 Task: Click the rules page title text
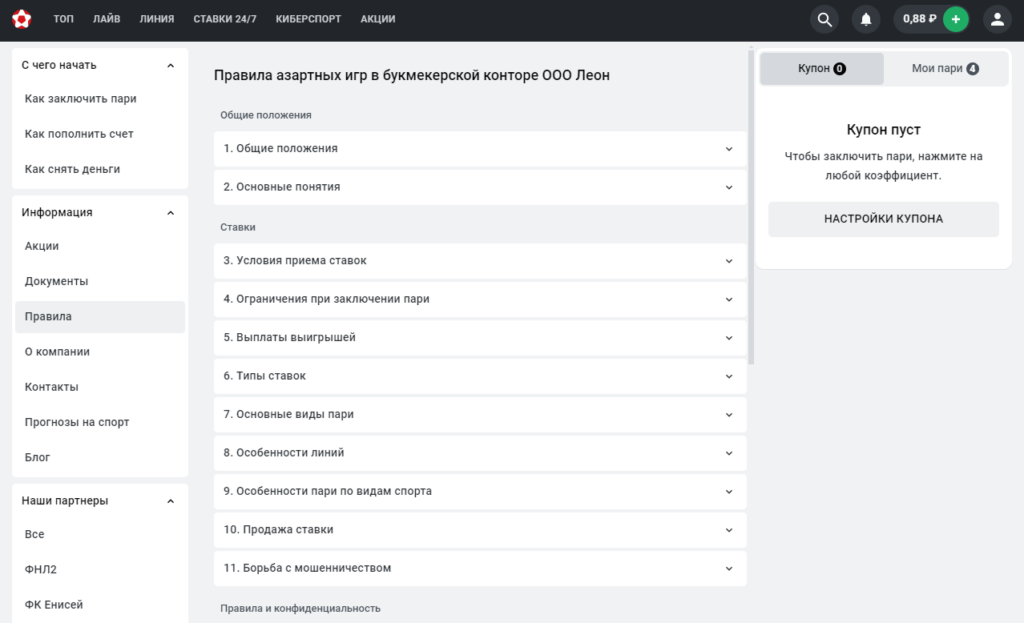pyautogui.click(x=412, y=75)
